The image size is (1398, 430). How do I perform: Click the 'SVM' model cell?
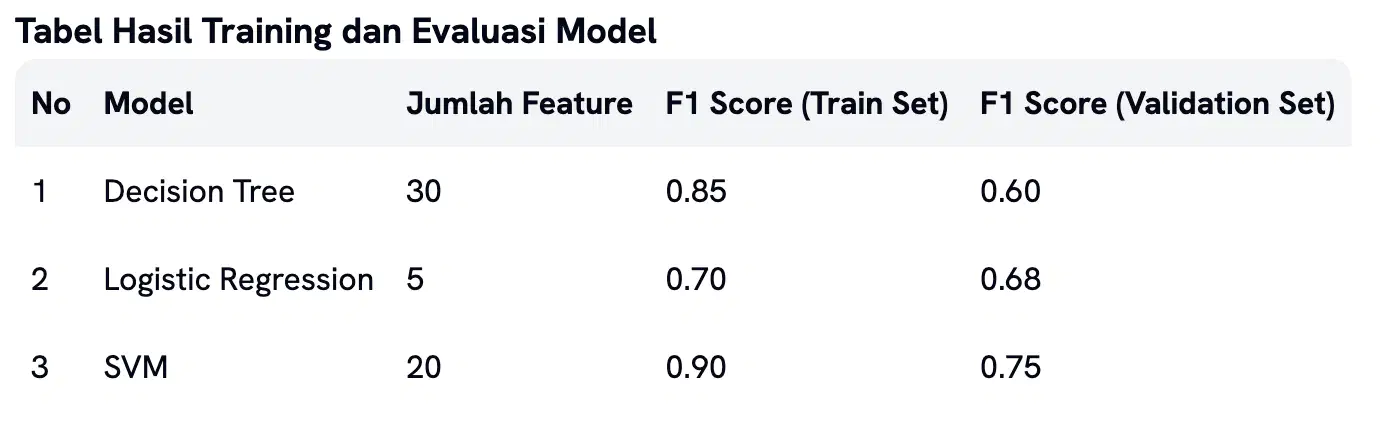pyautogui.click(x=136, y=368)
